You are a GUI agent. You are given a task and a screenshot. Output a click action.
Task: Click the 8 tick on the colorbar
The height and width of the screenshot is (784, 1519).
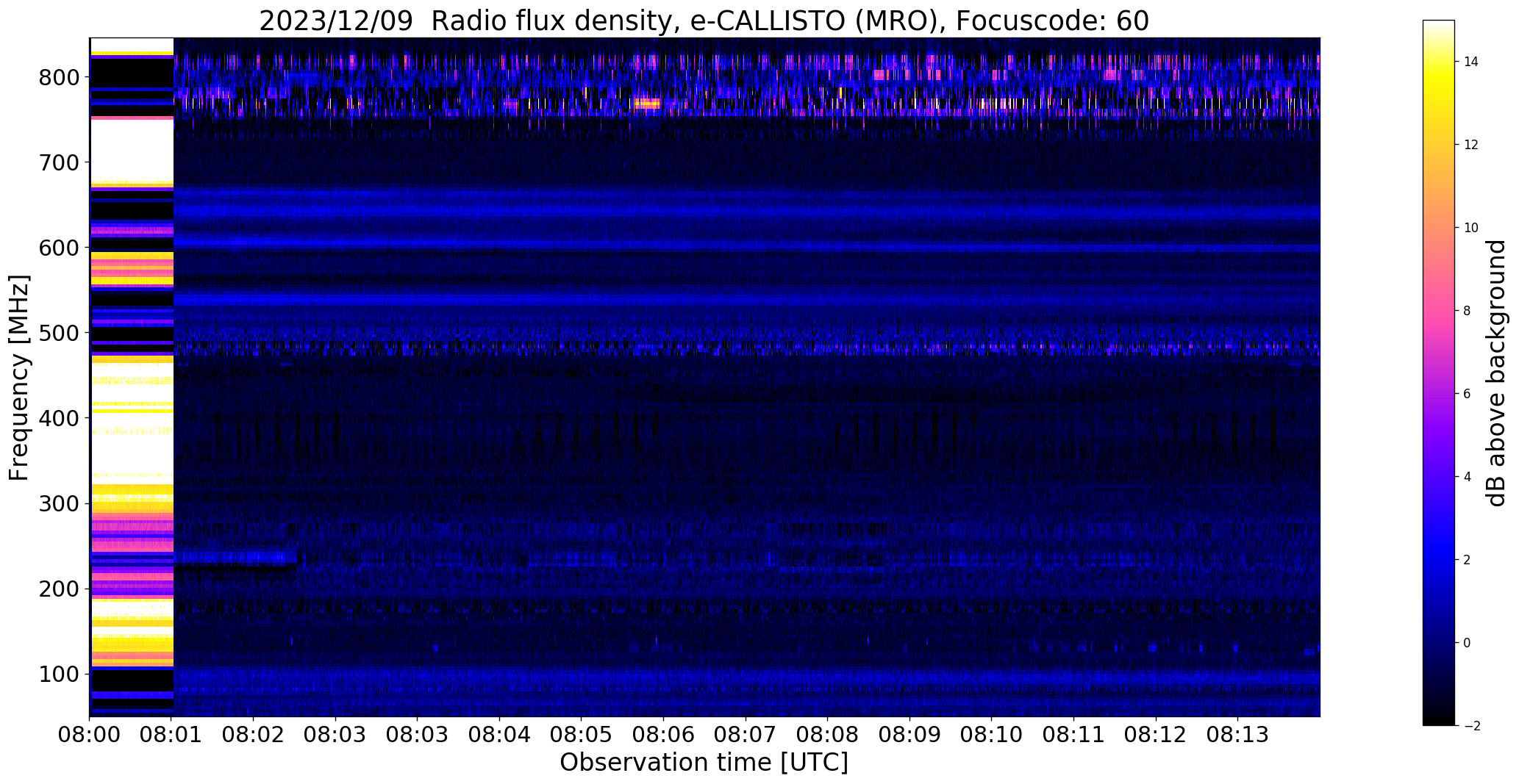pos(1468,311)
